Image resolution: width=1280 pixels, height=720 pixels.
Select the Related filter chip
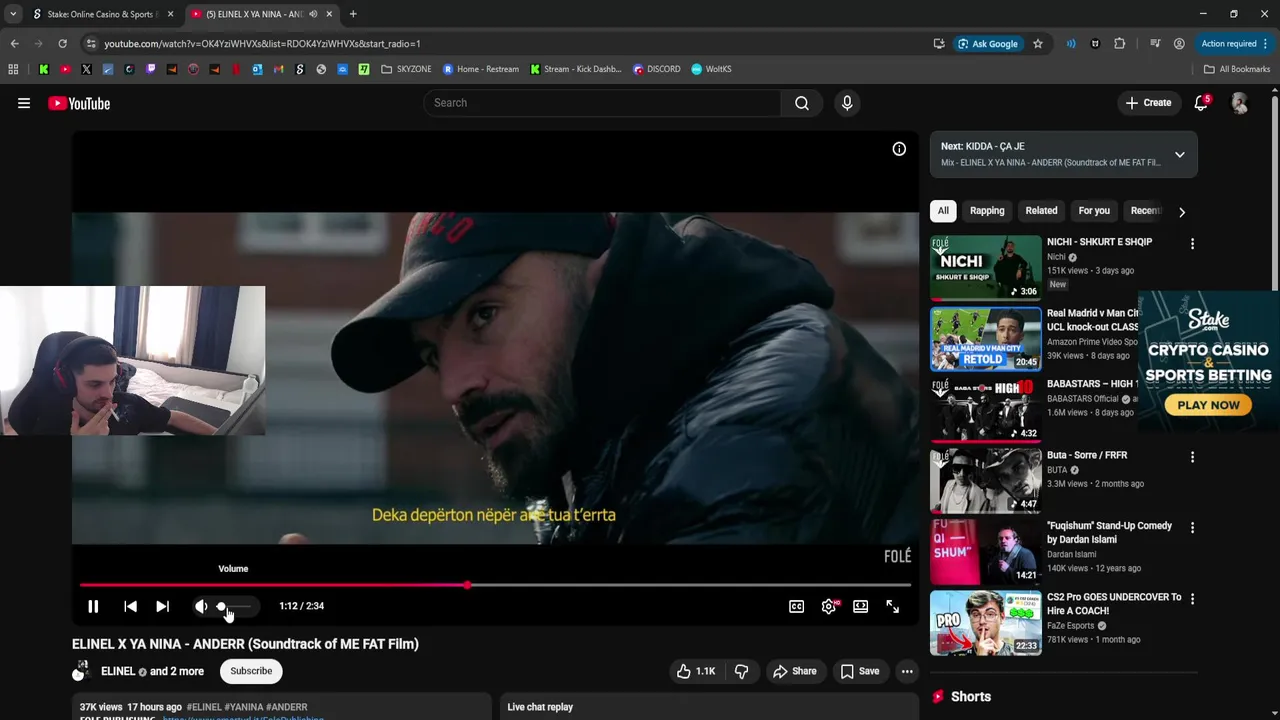click(1041, 211)
